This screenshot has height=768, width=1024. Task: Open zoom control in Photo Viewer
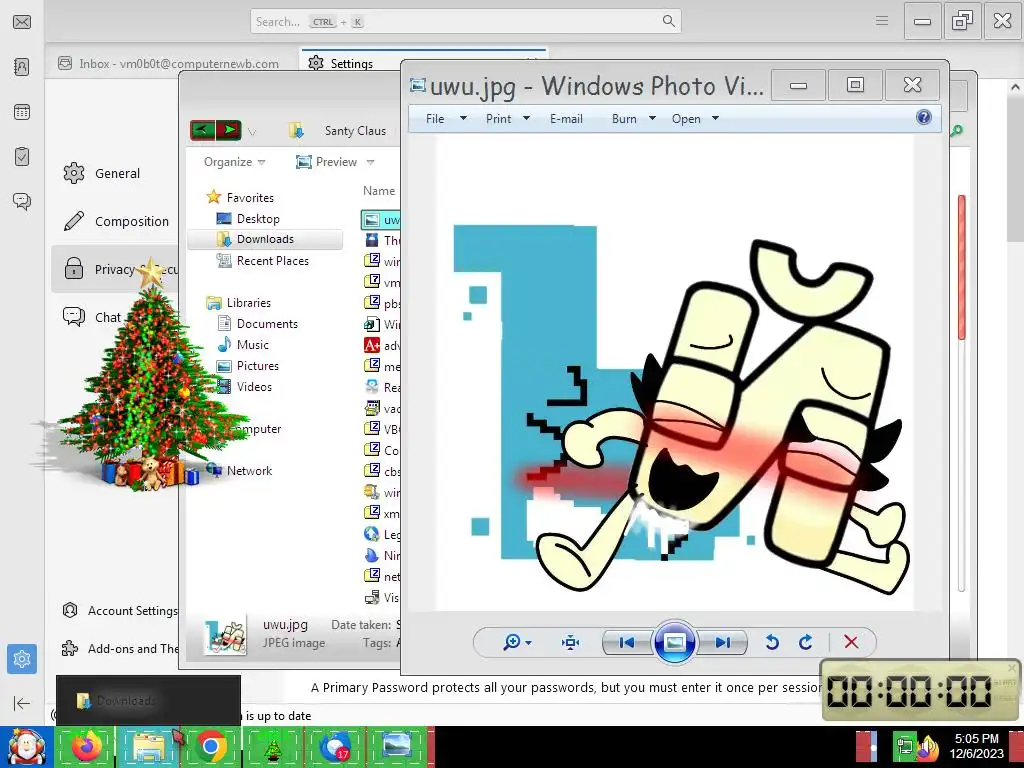click(517, 643)
